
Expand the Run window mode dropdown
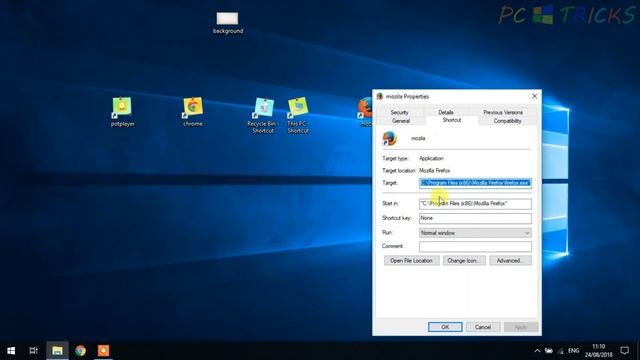[475, 233]
